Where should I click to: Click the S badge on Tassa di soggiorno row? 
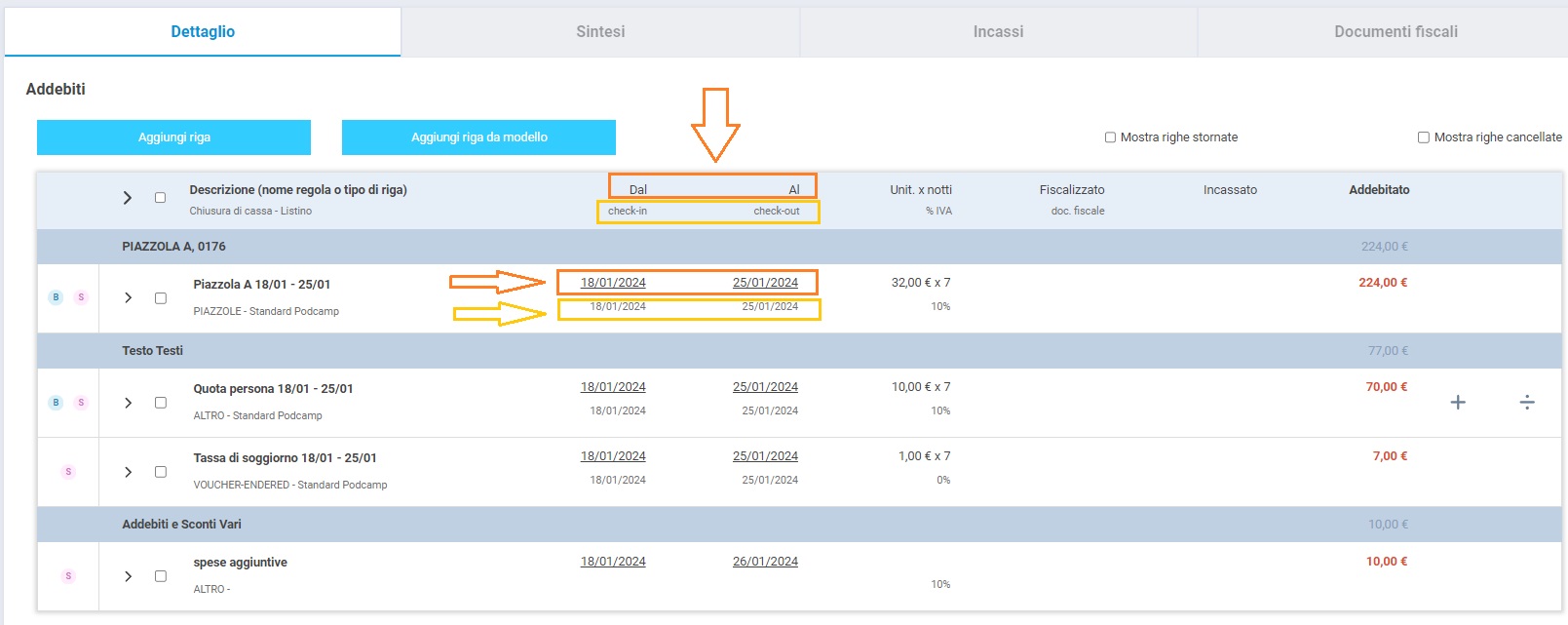coord(68,472)
